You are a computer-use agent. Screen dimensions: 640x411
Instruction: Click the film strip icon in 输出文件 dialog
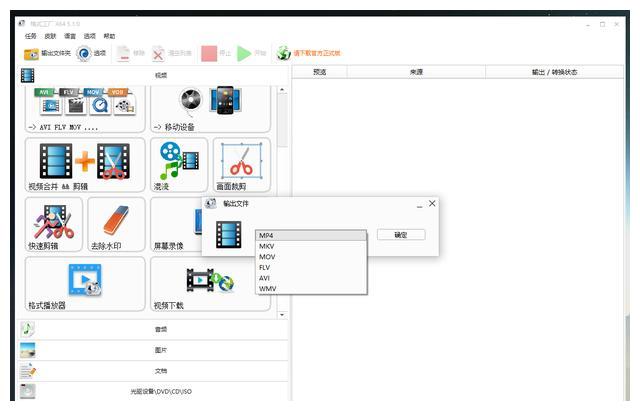click(229, 235)
